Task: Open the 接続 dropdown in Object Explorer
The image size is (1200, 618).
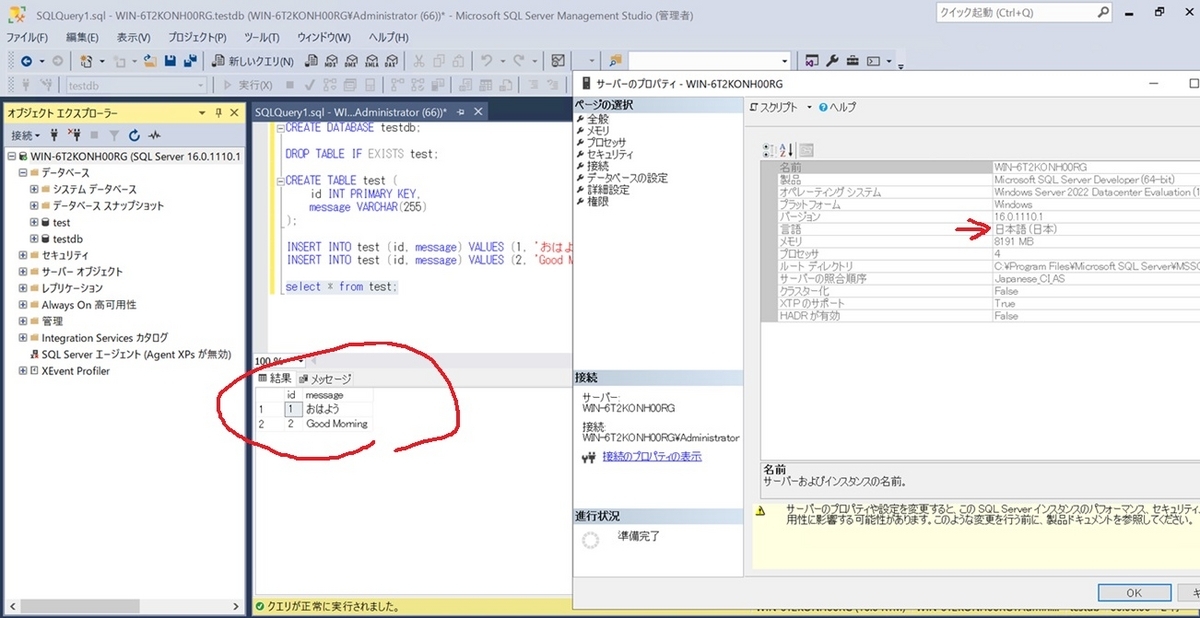Action: pos(25,135)
